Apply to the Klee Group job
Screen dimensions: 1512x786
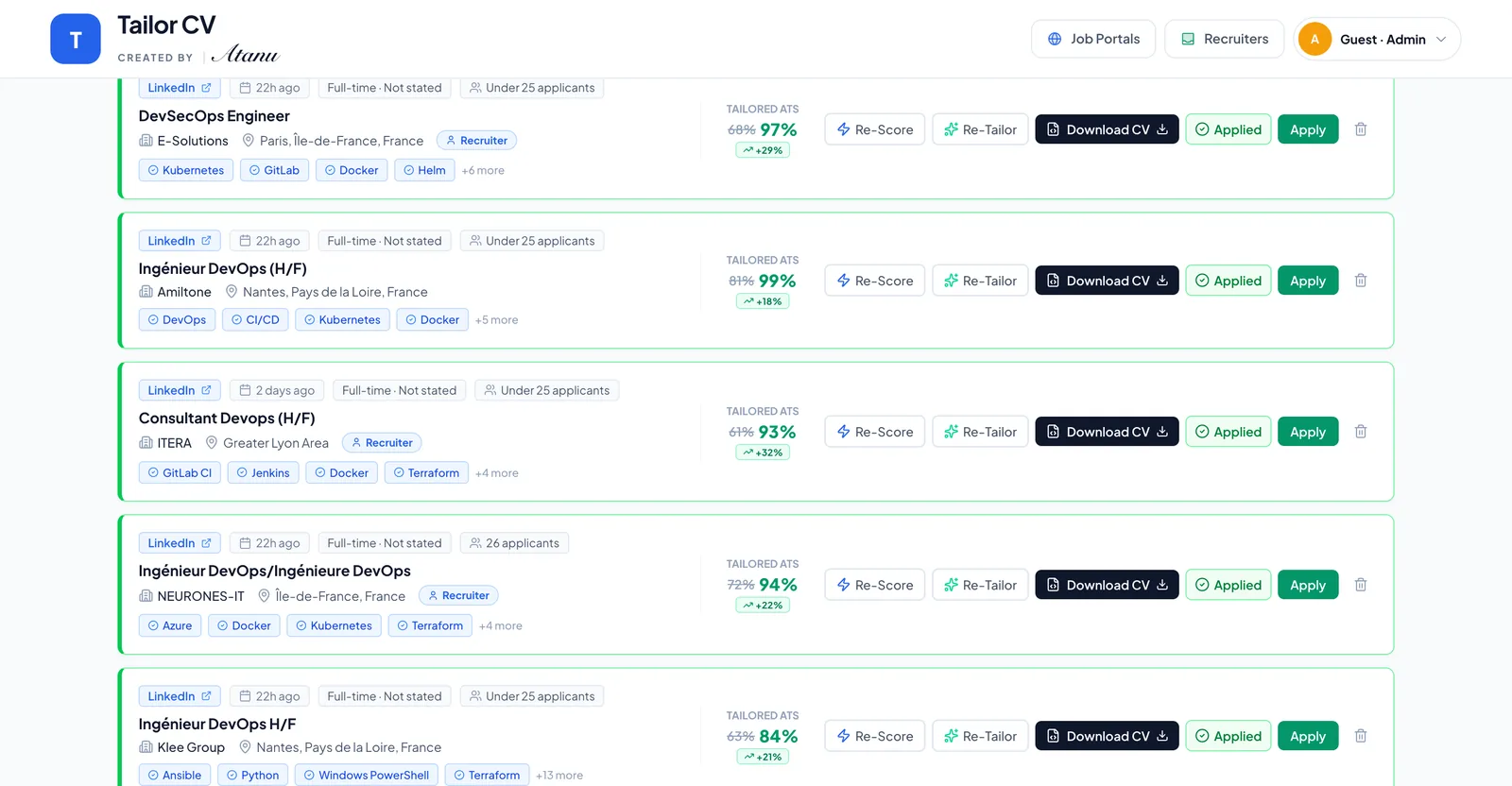click(1308, 736)
